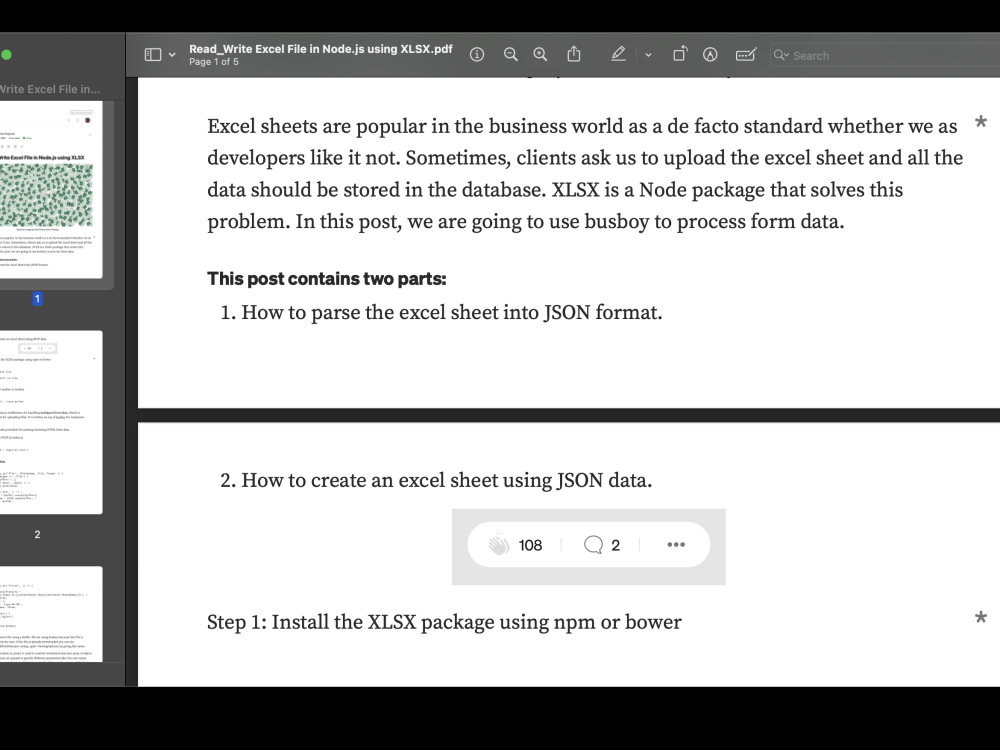Open search options magnifier dropdown
This screenshot has height=750, width=1000.
point(781,55)
